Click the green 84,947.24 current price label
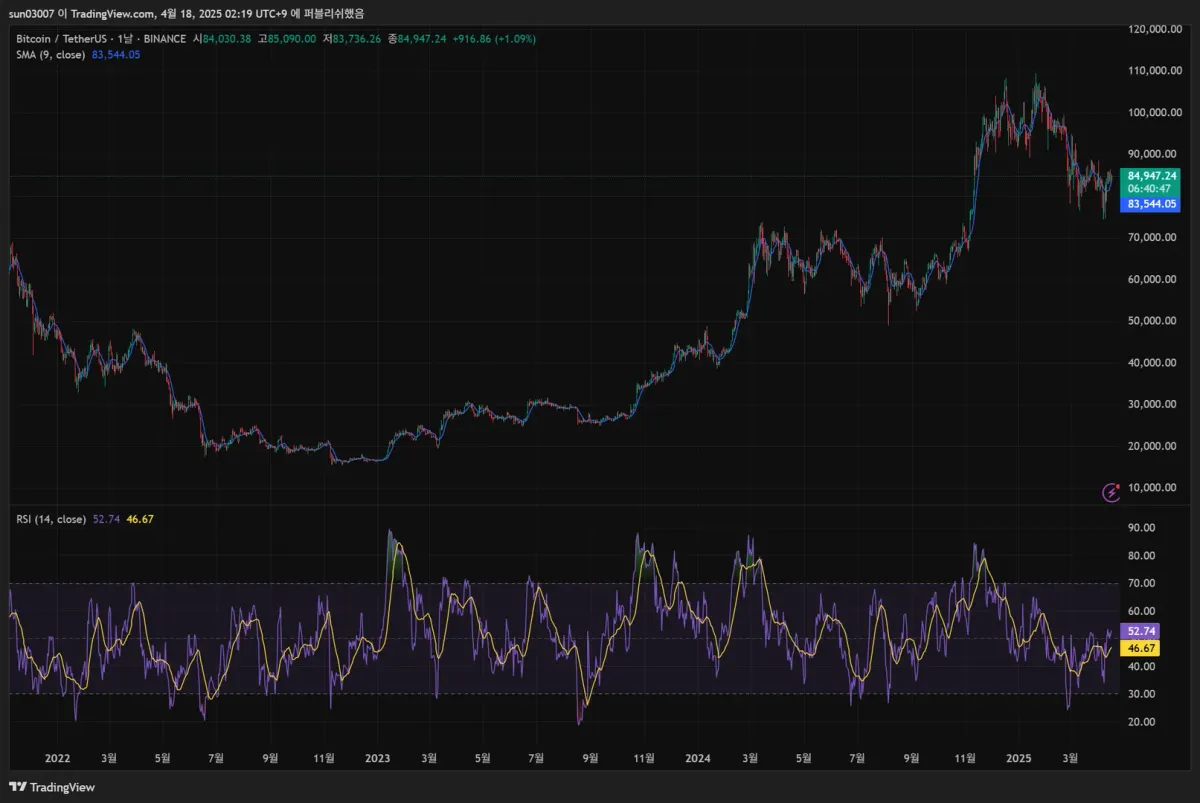1200x803 pixels. [1152, 175]
